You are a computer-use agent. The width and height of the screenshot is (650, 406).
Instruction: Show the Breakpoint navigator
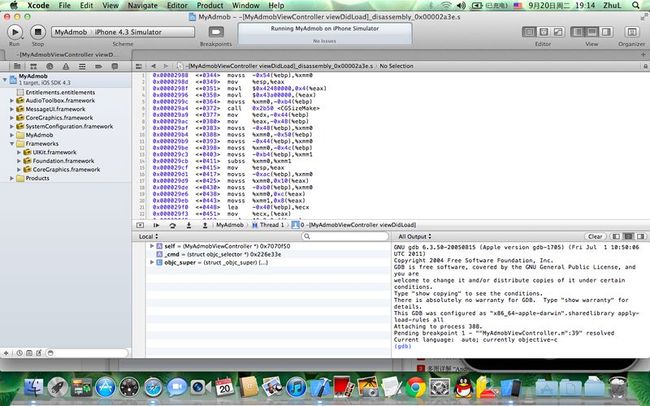pos(99,66)
